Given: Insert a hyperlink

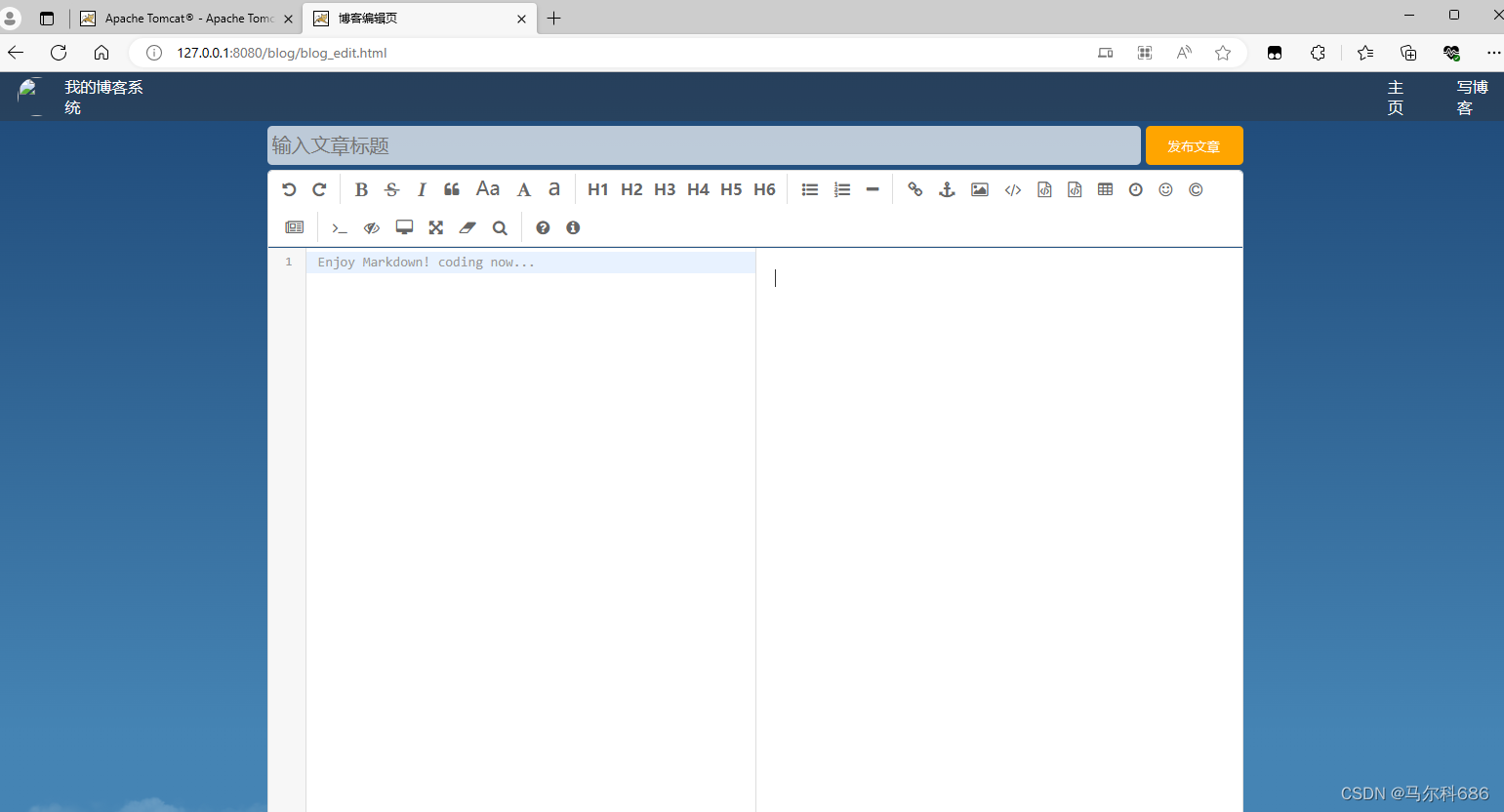Looking at the screenshot, I should click(915, 189).
